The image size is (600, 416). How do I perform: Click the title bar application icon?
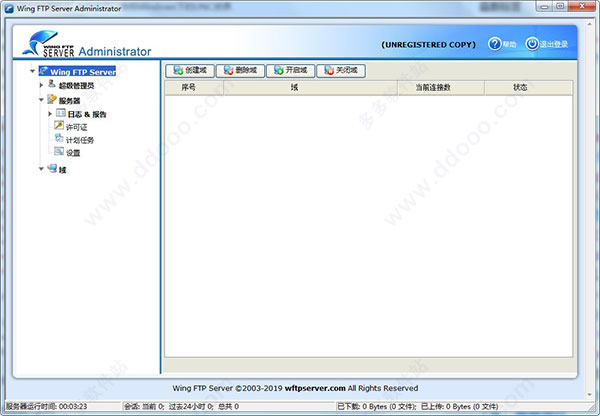tap(9, 8)
